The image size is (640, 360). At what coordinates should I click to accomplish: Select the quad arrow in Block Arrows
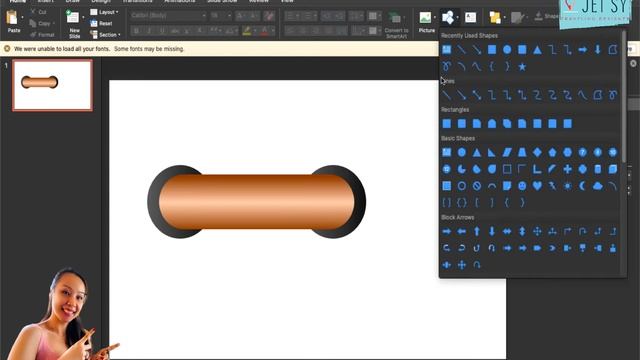point(537,231)
